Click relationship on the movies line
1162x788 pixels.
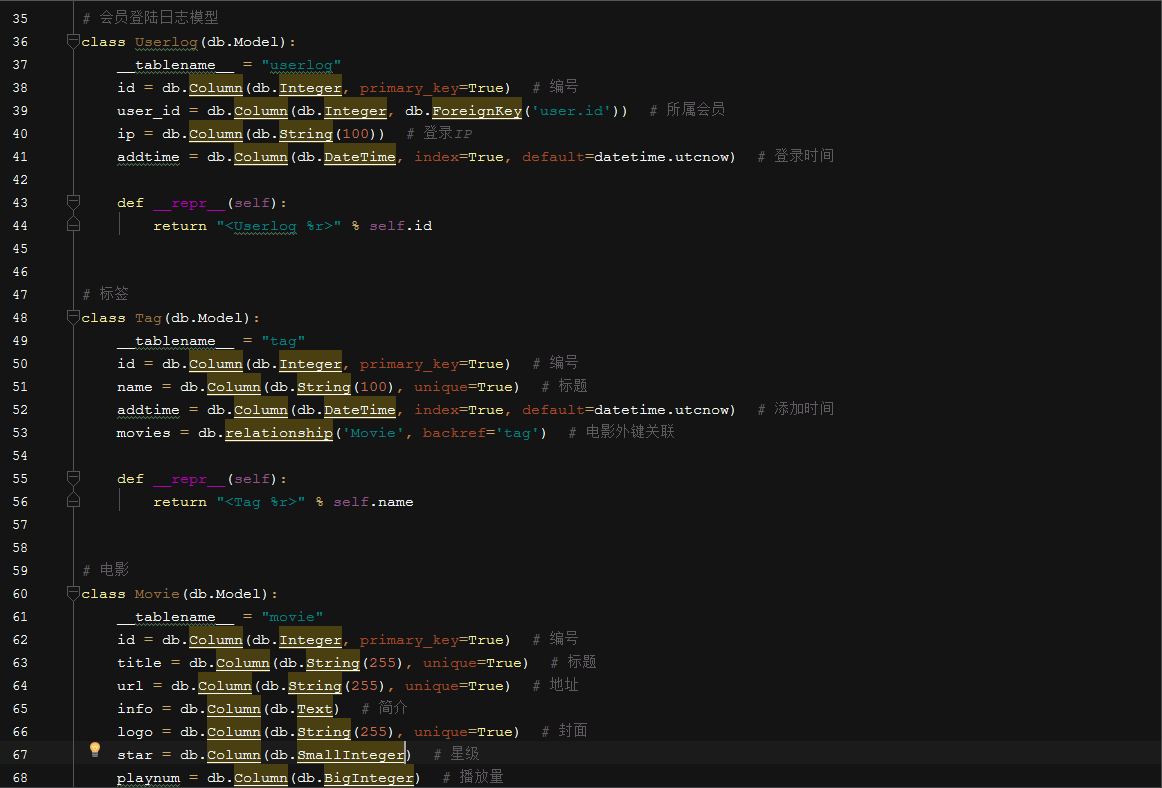279,433
